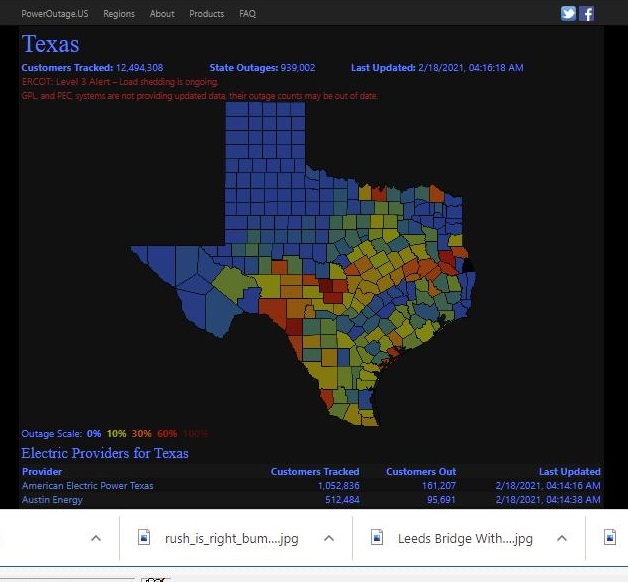Viewport: 628px width, 582px height.
Task: Click the Customers Out column header
Action: [421, 471]
